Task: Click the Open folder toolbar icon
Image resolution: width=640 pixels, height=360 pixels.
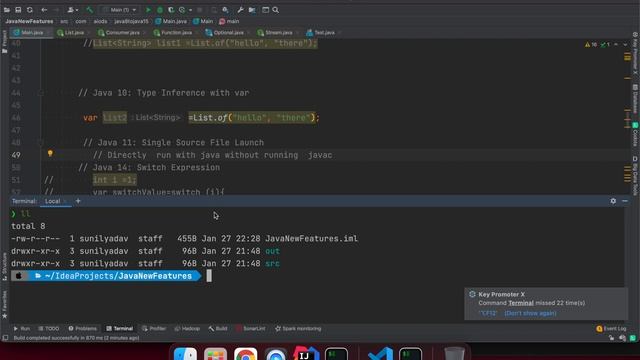Action: 7,10
